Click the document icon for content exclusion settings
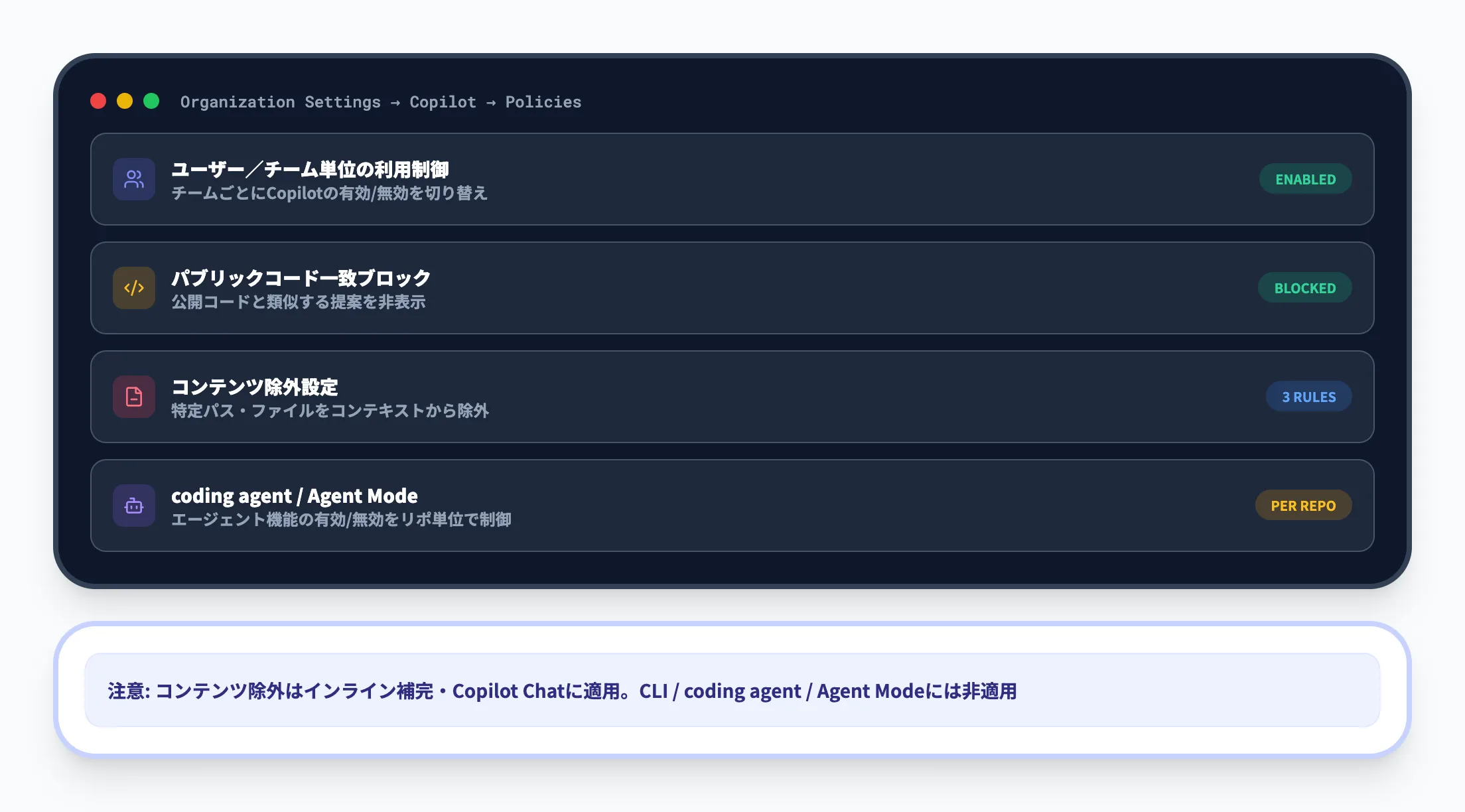This screenshot has width=1465, height=812. coord(133,396)
